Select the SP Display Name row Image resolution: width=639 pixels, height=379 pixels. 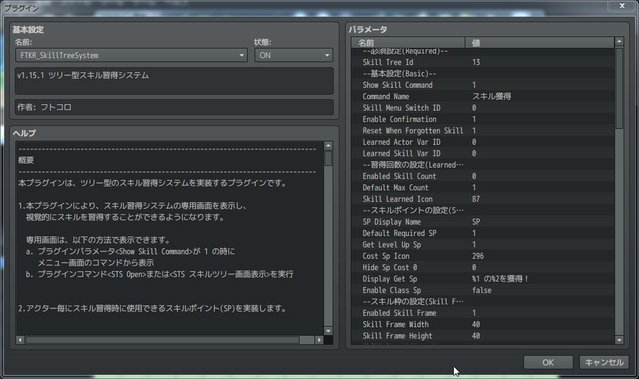coord(483,222)
